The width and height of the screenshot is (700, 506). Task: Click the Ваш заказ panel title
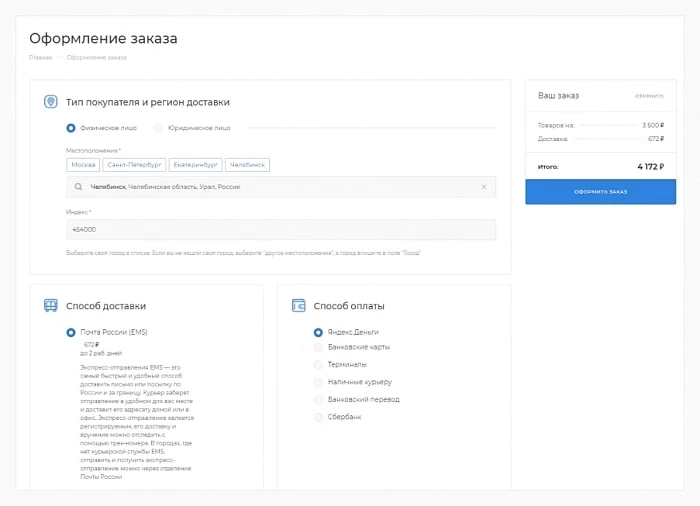point(558,96)
